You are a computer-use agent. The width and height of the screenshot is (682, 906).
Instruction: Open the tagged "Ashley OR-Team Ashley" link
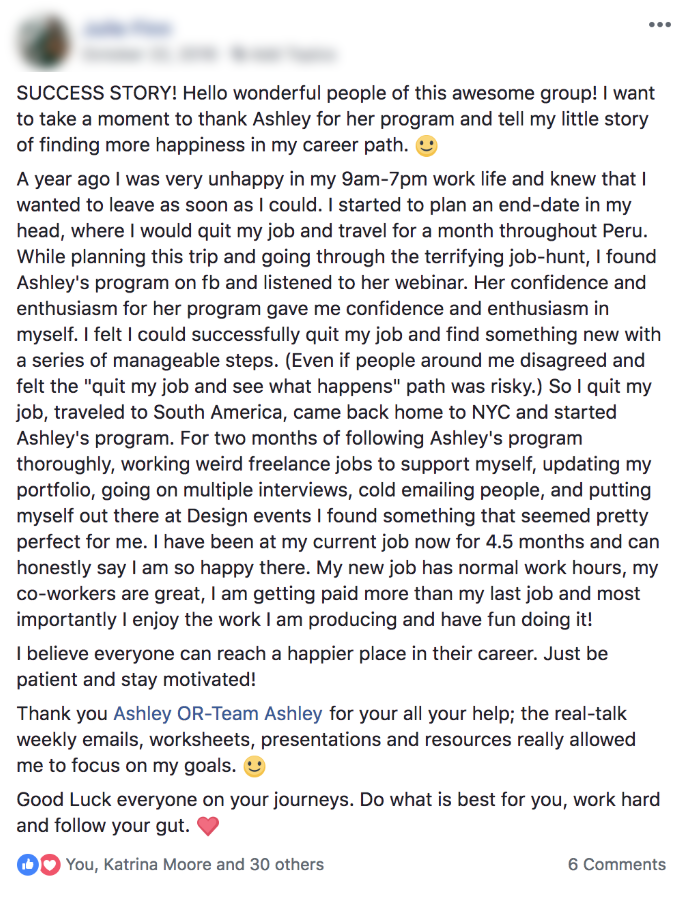pos(218,714)
